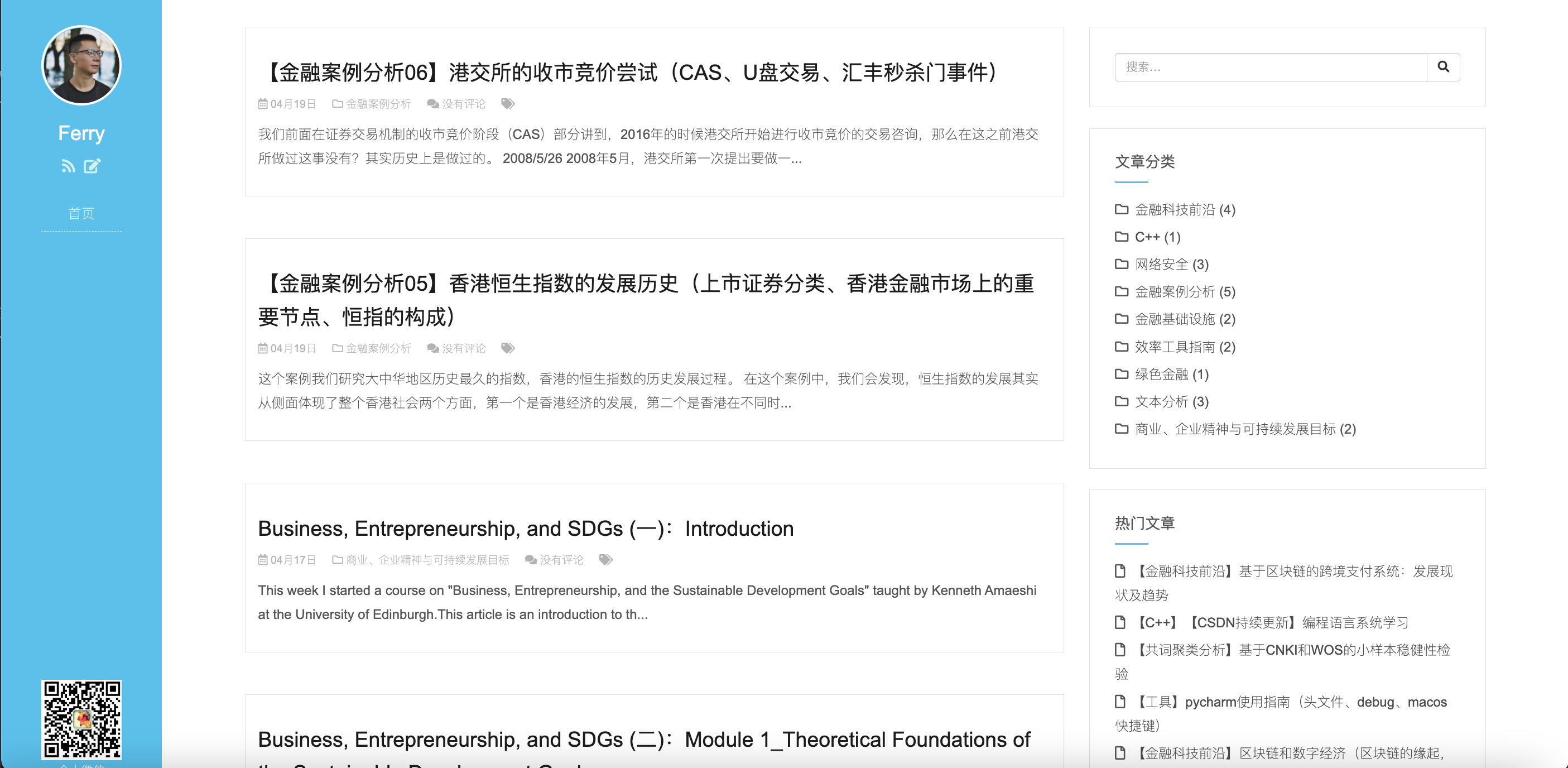Click the RSS feed icon under Ferry
This screenshot has width=1568, height=768.
[68, 166]
